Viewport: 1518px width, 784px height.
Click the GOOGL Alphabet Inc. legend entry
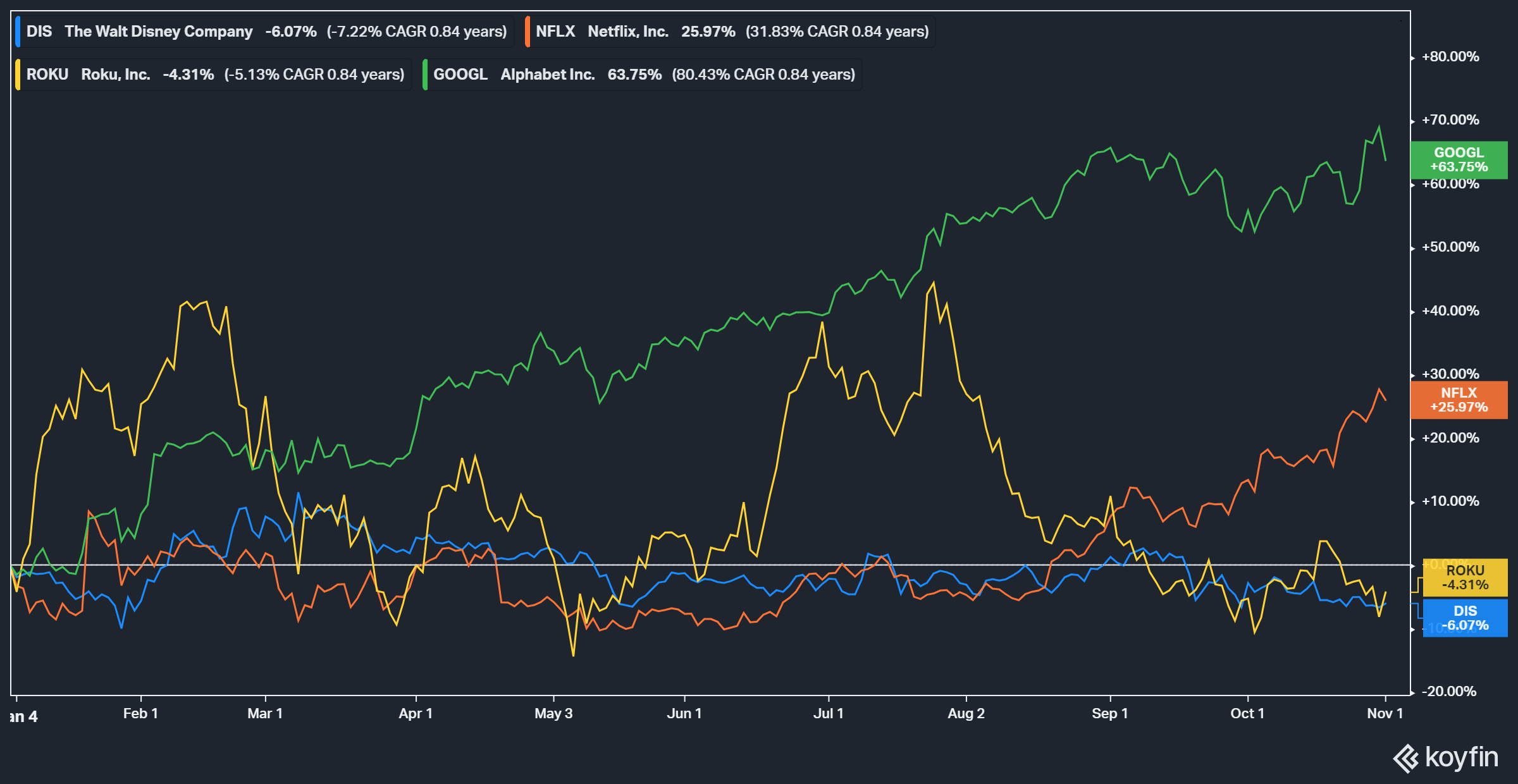click(642, 75)
